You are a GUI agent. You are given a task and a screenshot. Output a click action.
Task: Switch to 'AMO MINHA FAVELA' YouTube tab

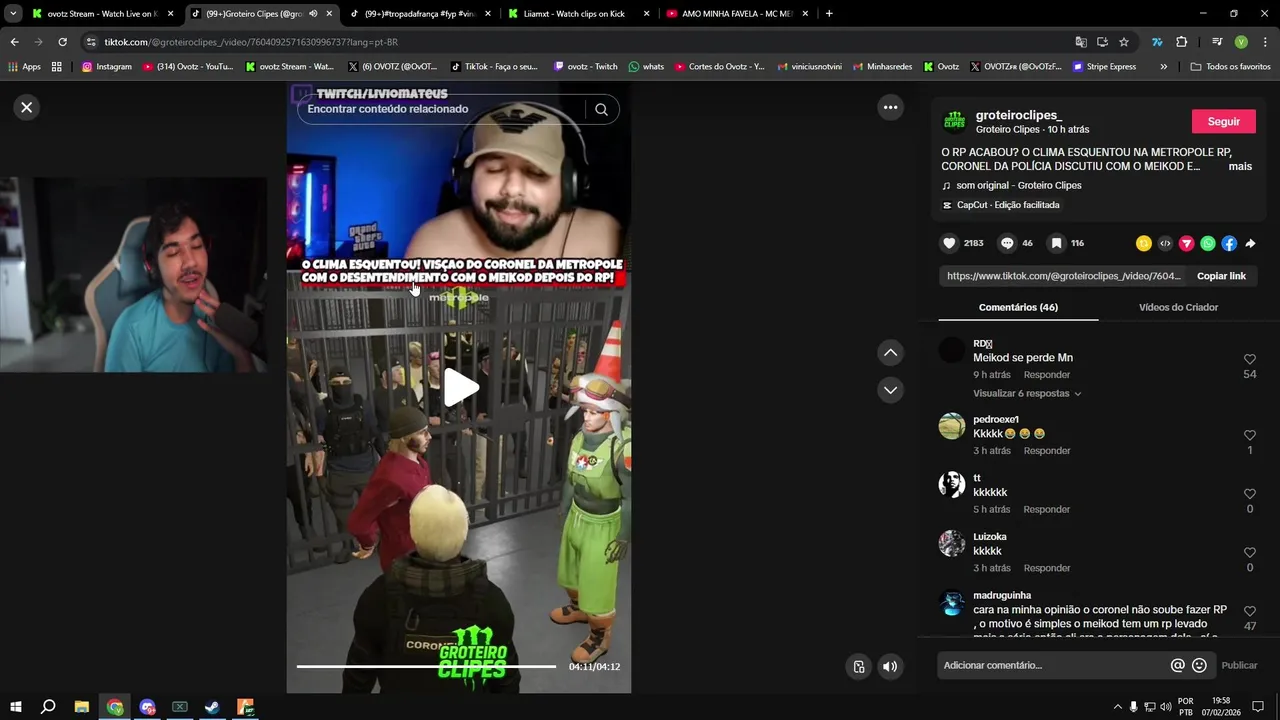tap(736, 14)
